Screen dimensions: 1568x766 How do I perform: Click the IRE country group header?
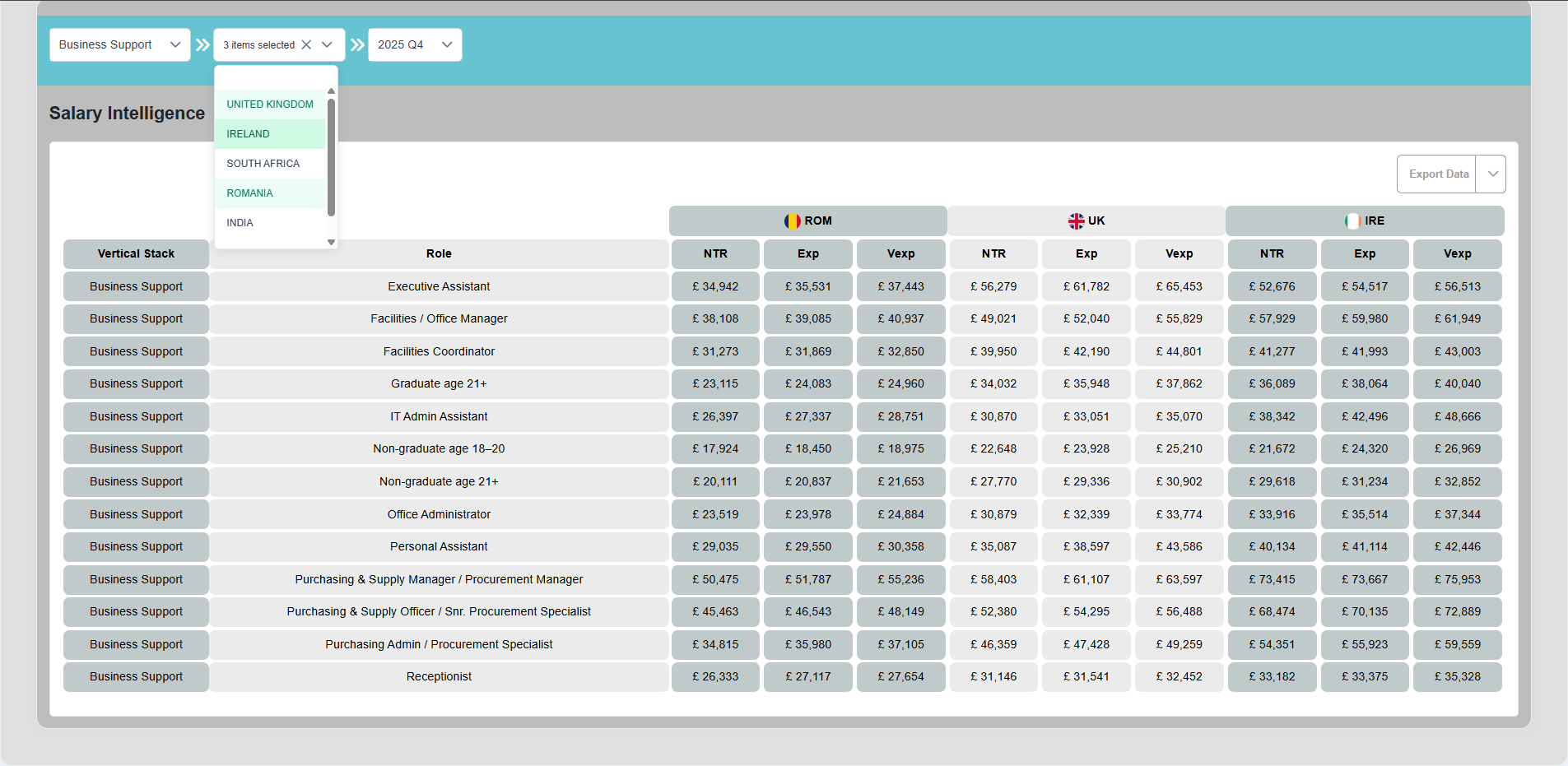(x=1365, y=221)
